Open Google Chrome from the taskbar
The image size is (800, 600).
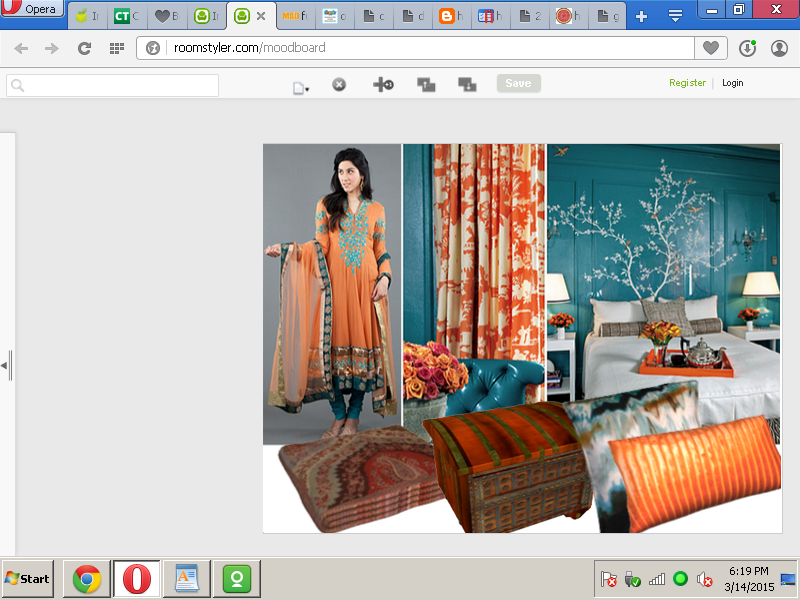(x=87, y=579)
